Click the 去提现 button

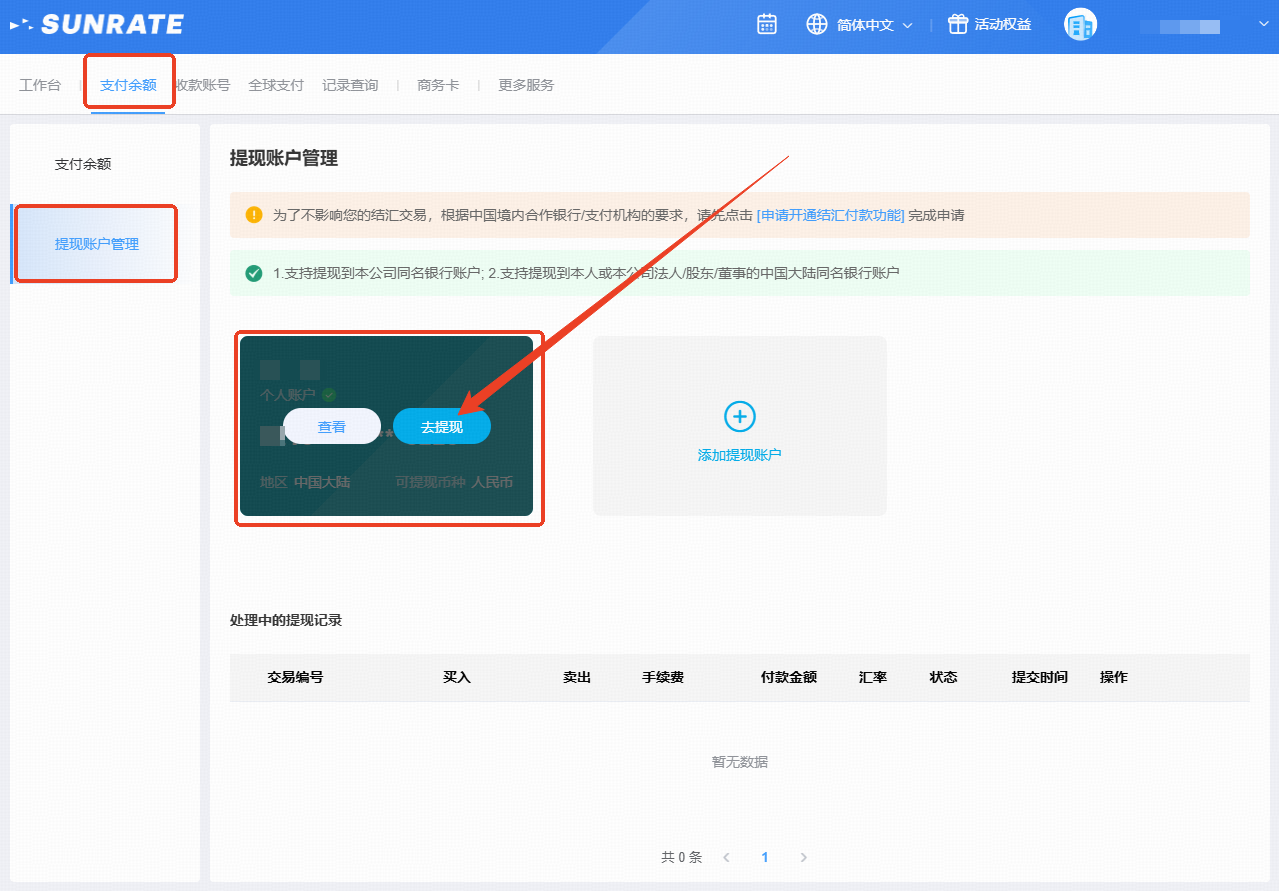[x=441, y=427]
